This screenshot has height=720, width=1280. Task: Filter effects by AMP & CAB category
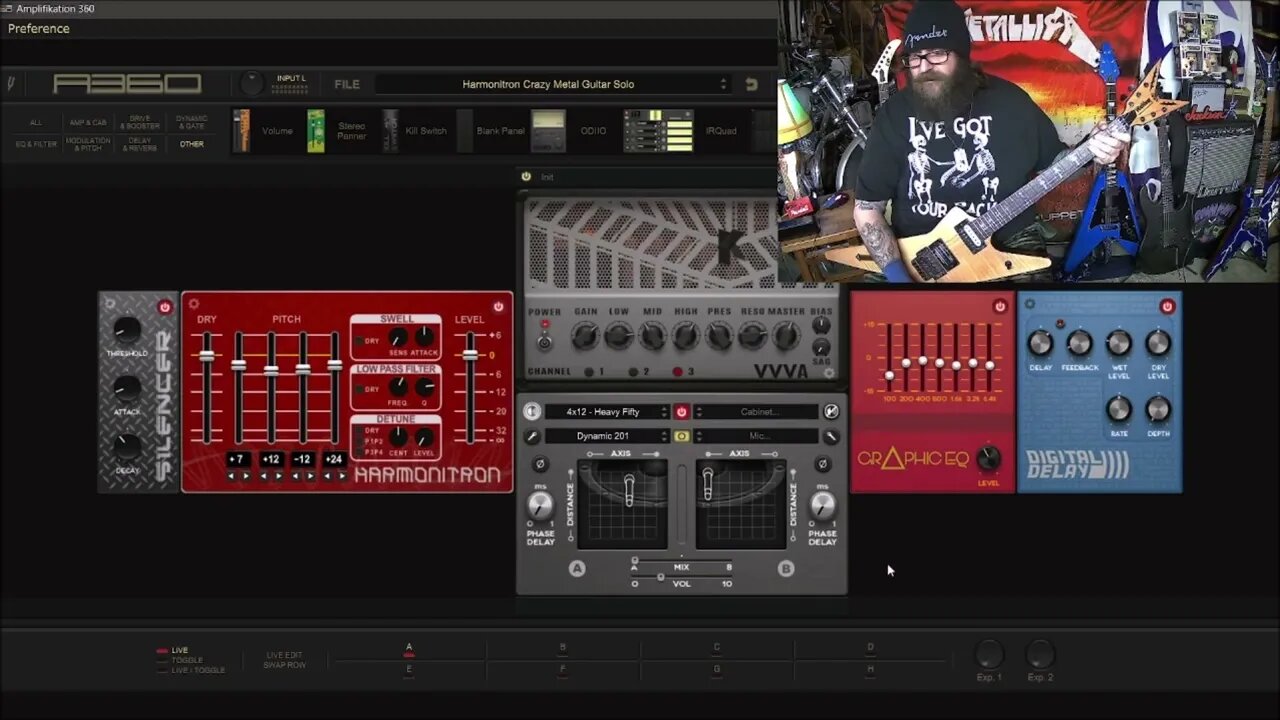[88, 122]
